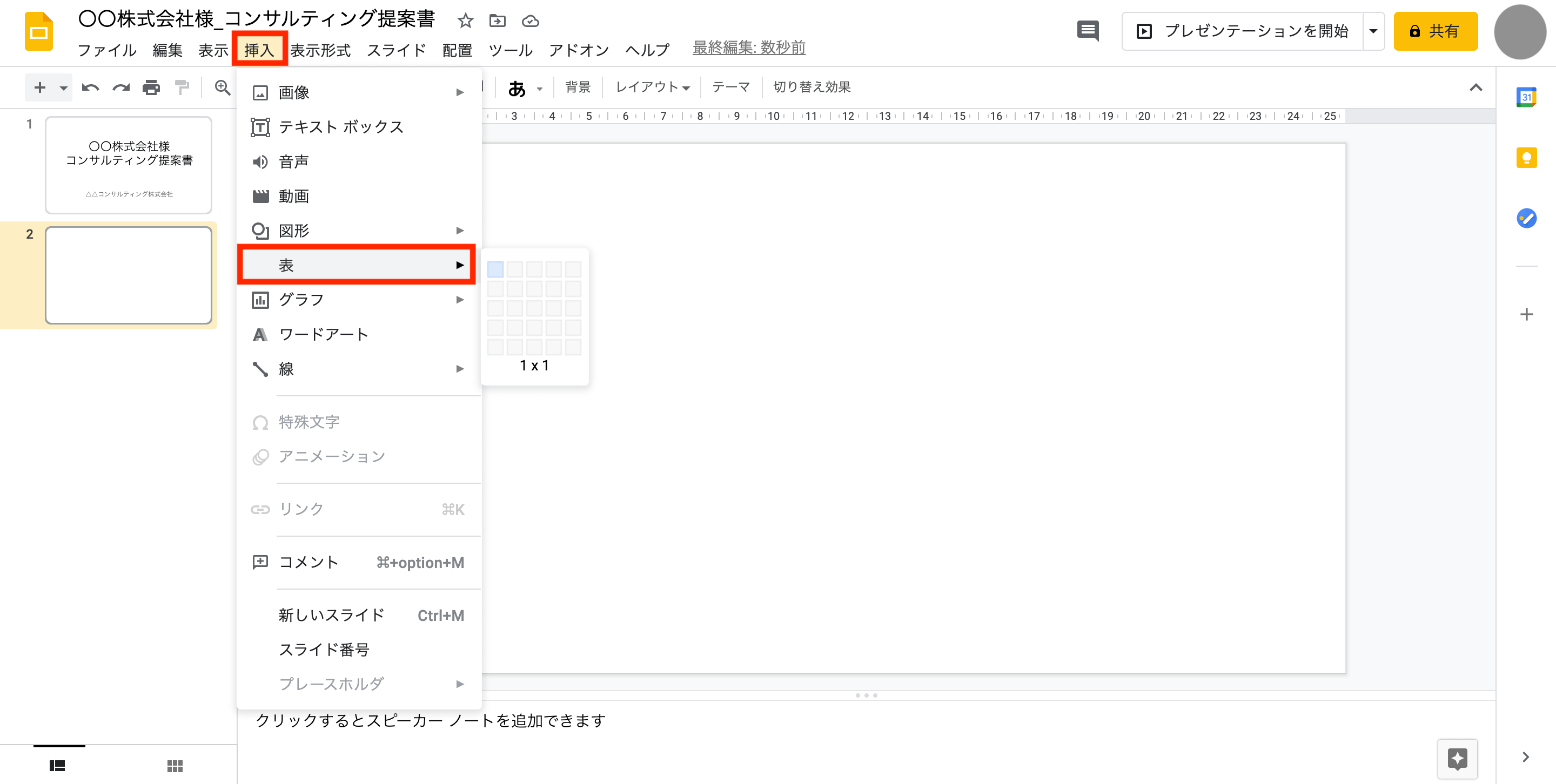Screen dimensions: 1556x784
Task: Click the presentation title field
Action: point(257,19)
